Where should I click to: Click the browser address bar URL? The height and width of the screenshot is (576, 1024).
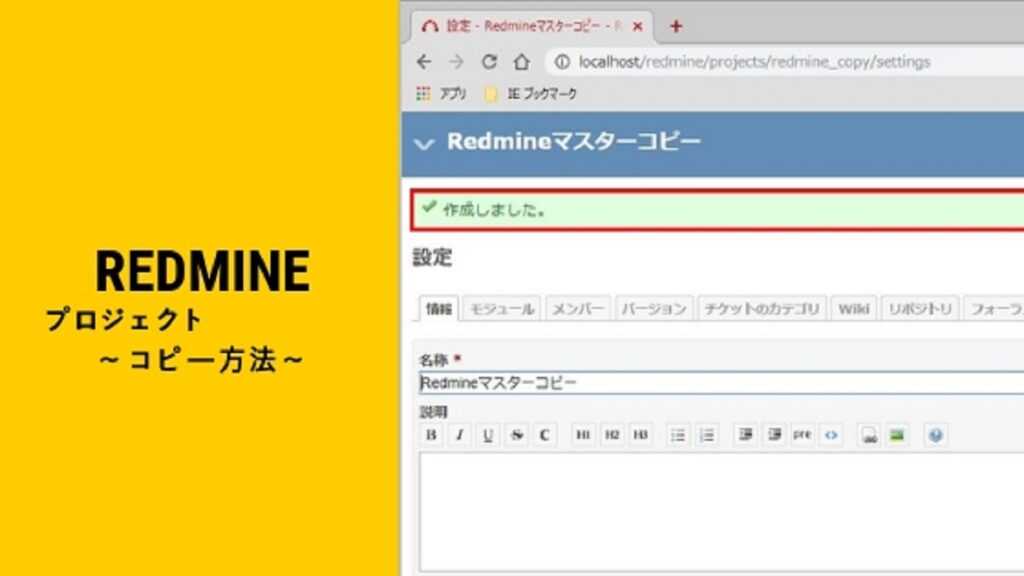(754, 62)
